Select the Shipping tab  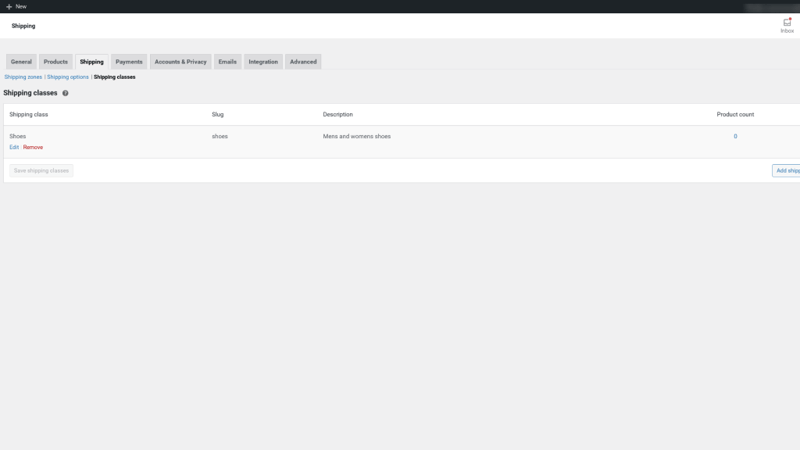pos(92,62)
